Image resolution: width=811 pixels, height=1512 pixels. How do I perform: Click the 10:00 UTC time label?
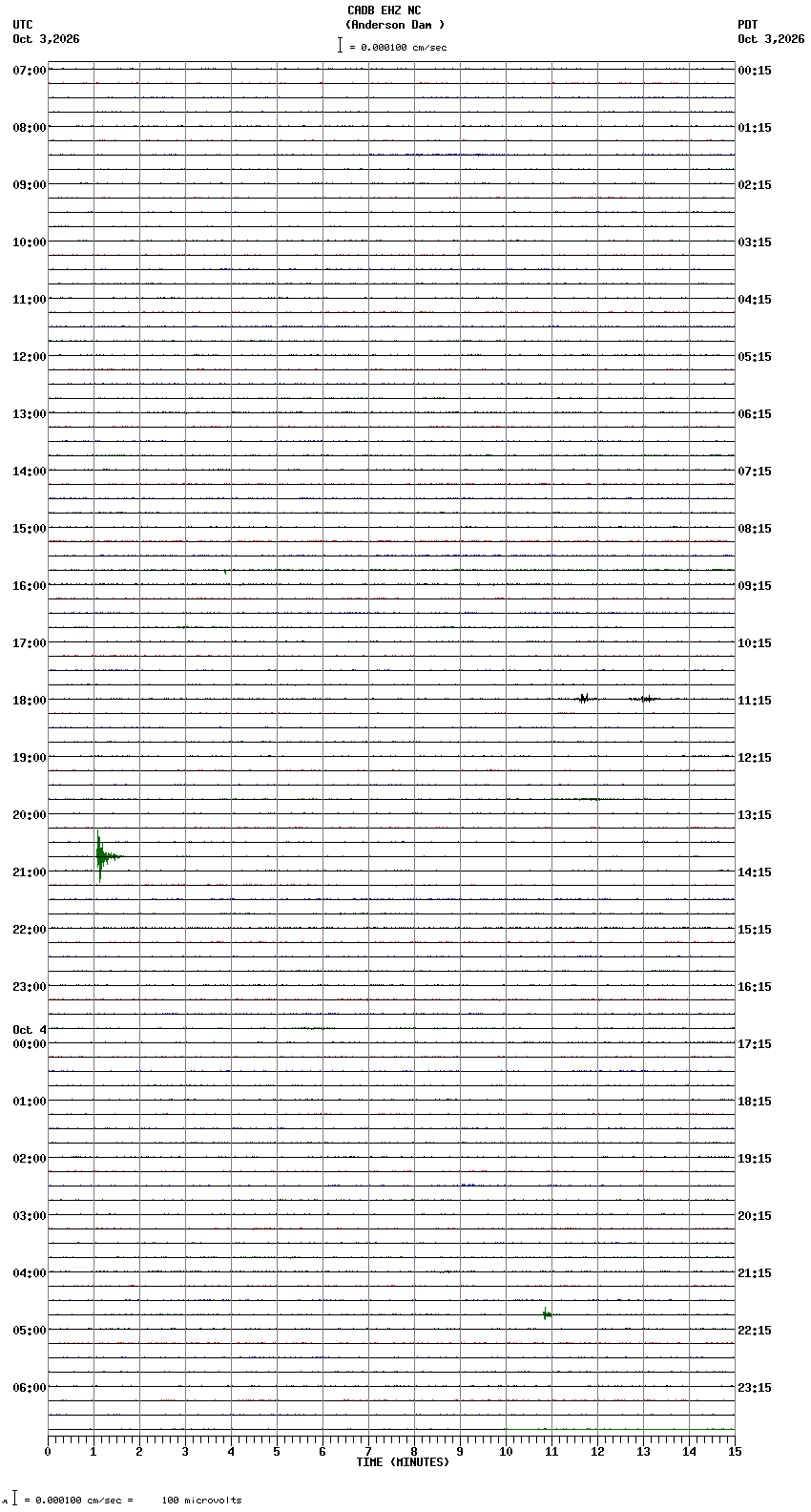coord(30,242)
